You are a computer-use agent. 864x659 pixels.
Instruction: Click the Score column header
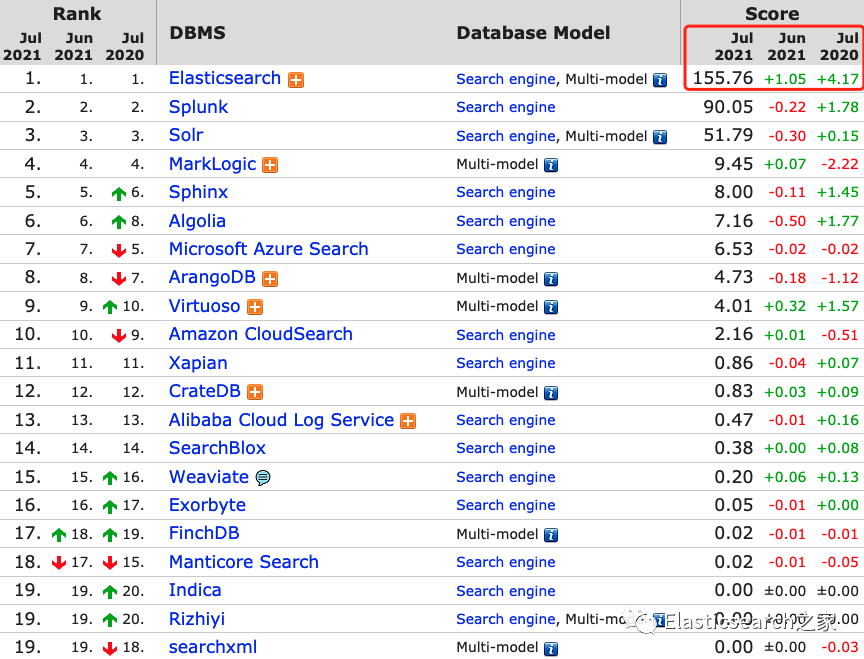[x=772, y=14]
